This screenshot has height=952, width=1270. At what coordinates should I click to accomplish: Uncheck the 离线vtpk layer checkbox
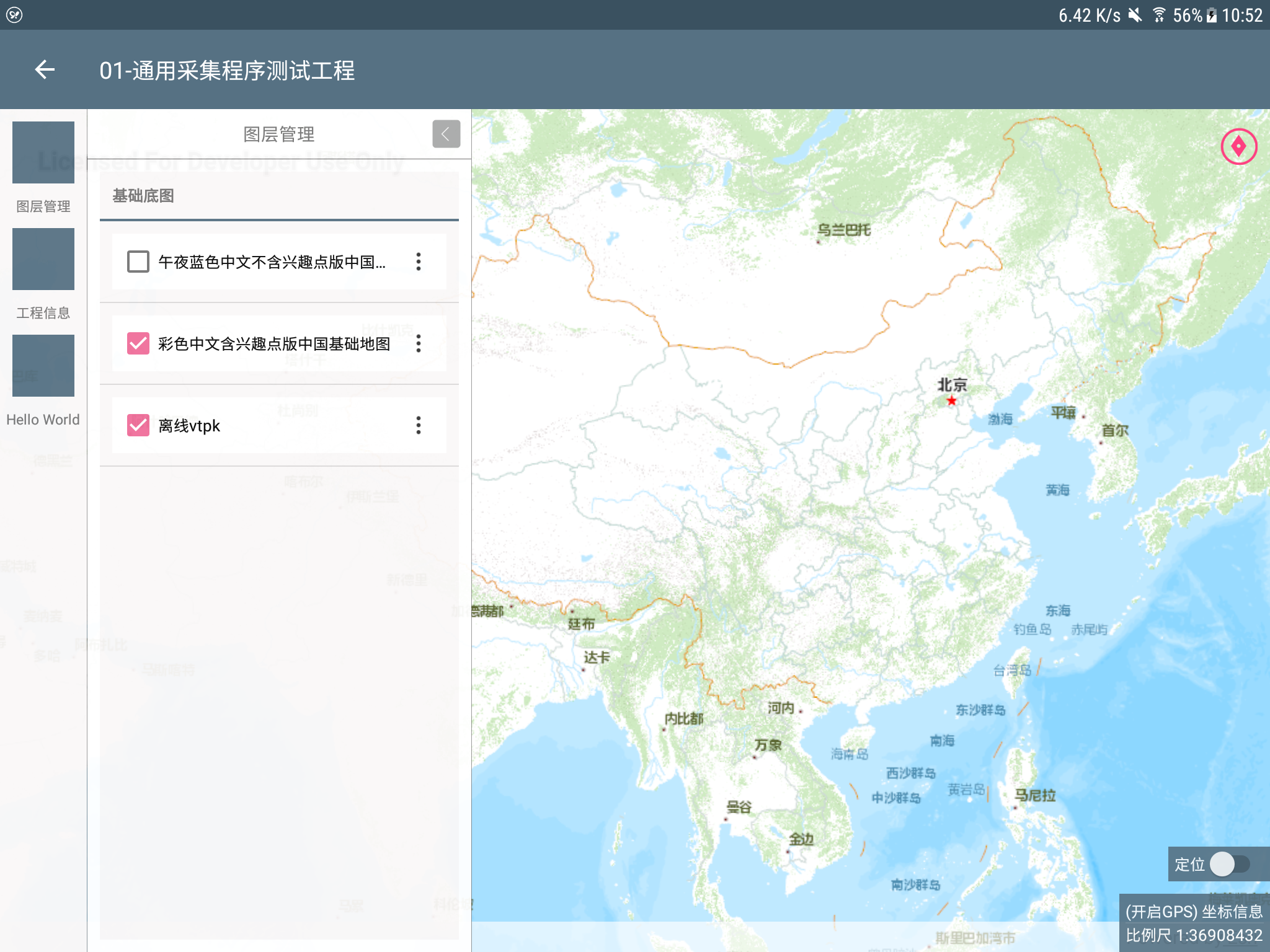tap(138, 425)
